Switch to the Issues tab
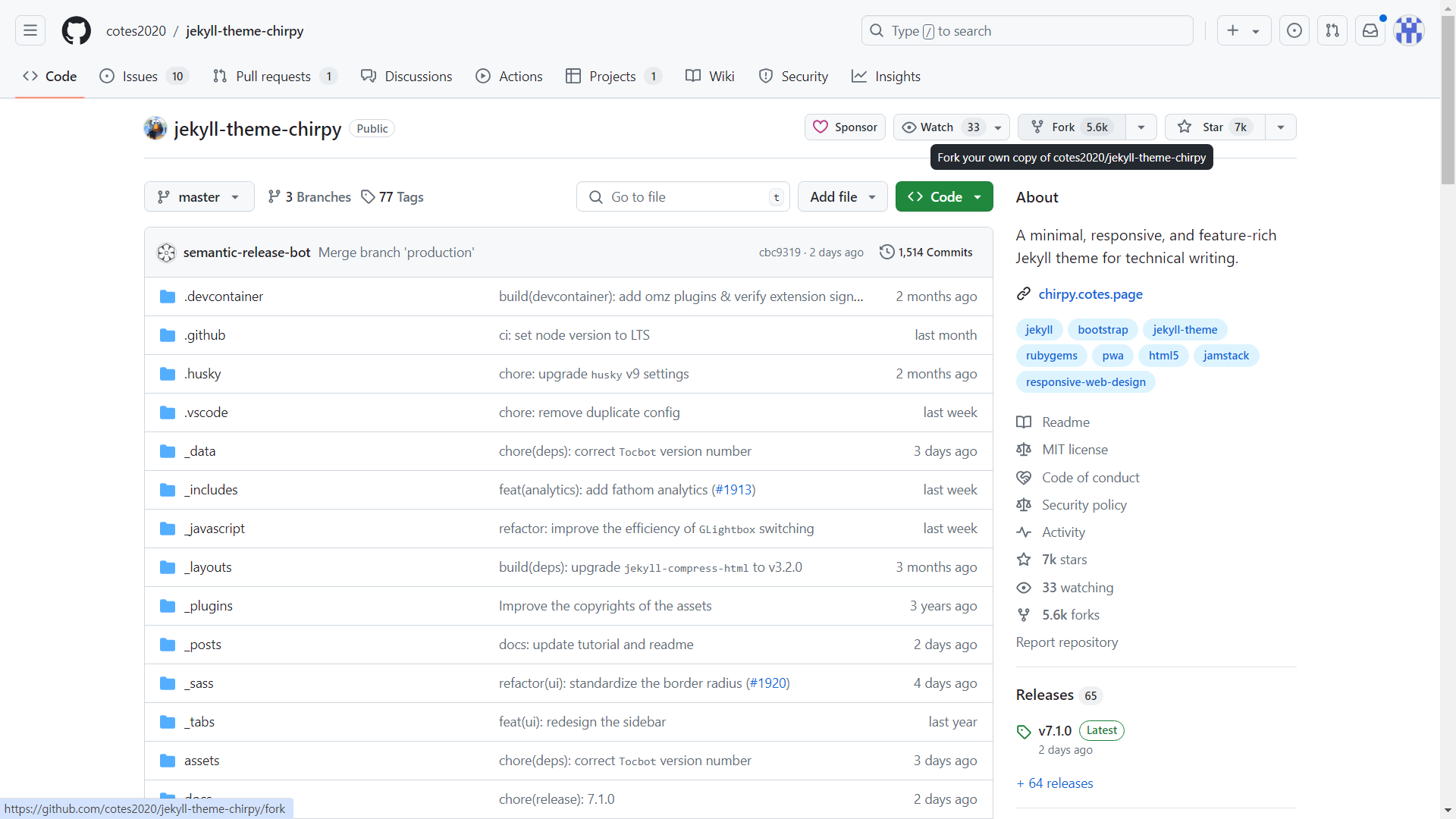This screenshot has height=819, width=1456. tap(144, 76)
